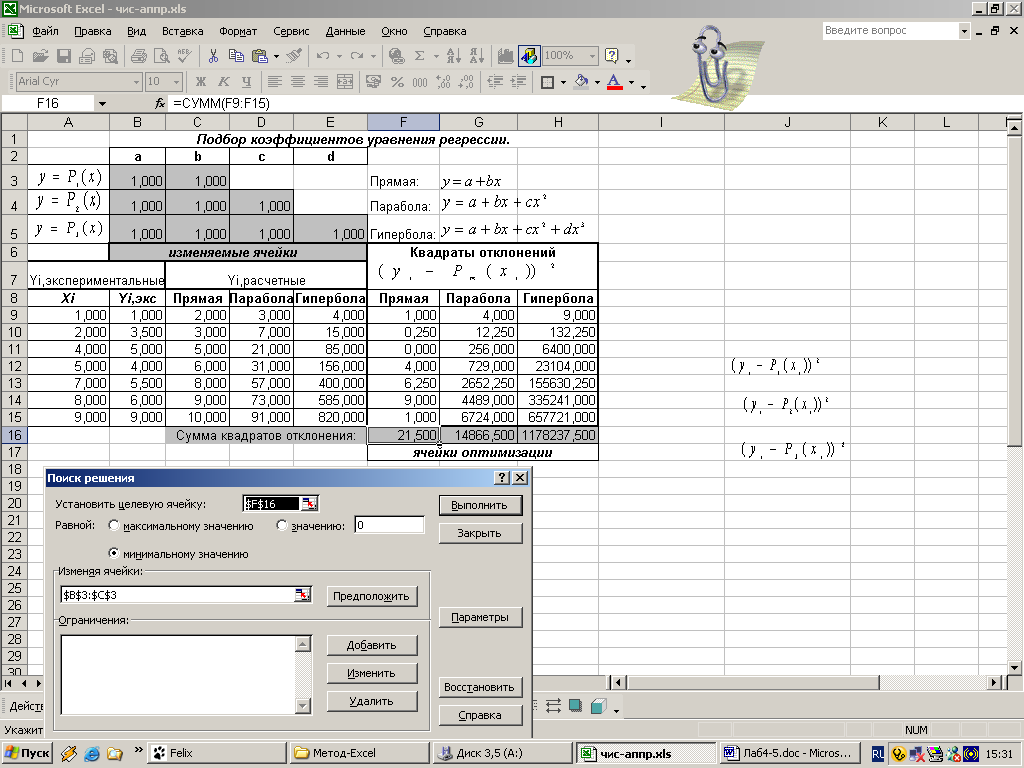Open the Сервис menu
Screen dimensions: 1024x768
pos(291,31)
